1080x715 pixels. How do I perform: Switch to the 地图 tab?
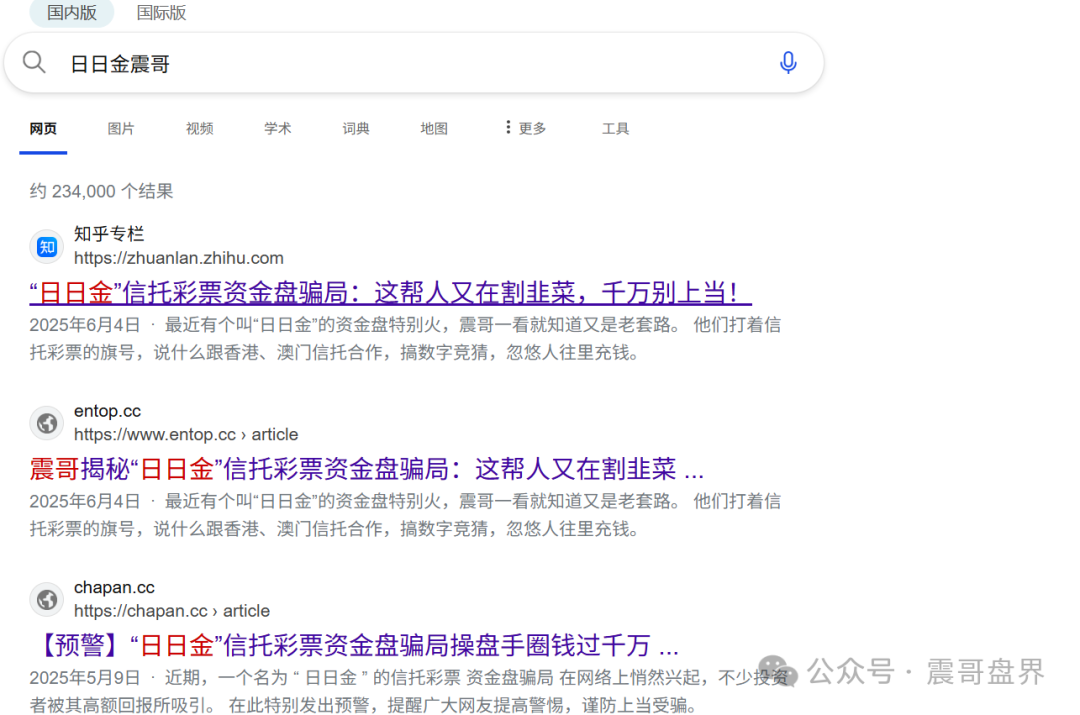point(434,129)
